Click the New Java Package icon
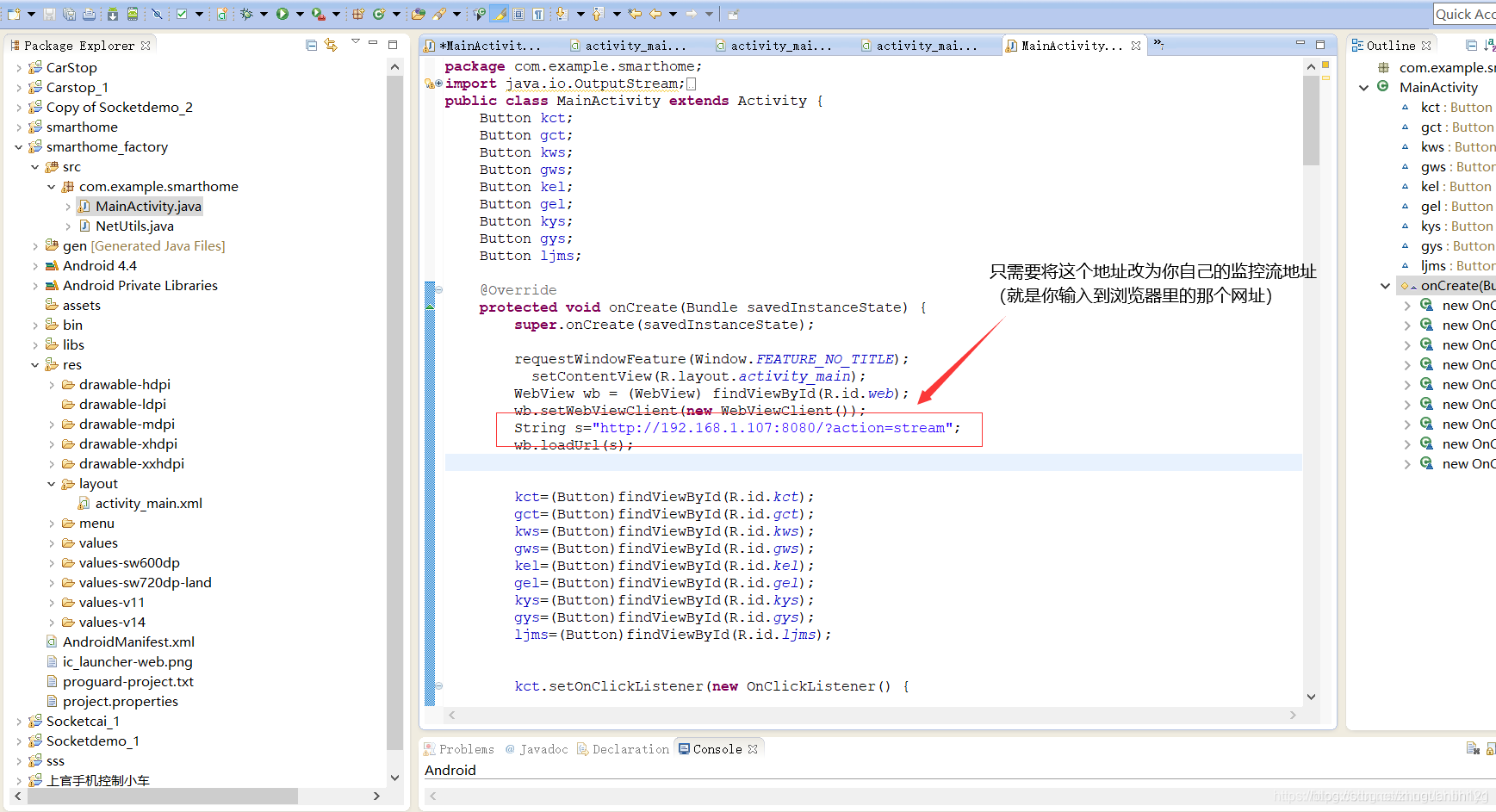Image resolution: width=1496 pixels, height=812 pixels. coord(357,14)
